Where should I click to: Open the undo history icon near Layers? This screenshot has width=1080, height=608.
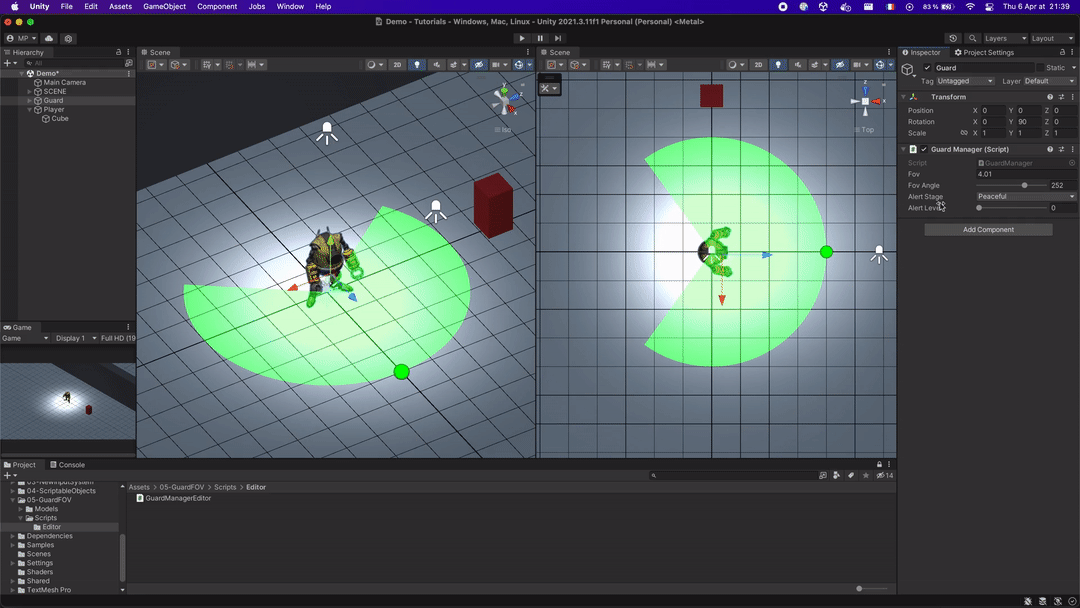[x=953, y=39]
